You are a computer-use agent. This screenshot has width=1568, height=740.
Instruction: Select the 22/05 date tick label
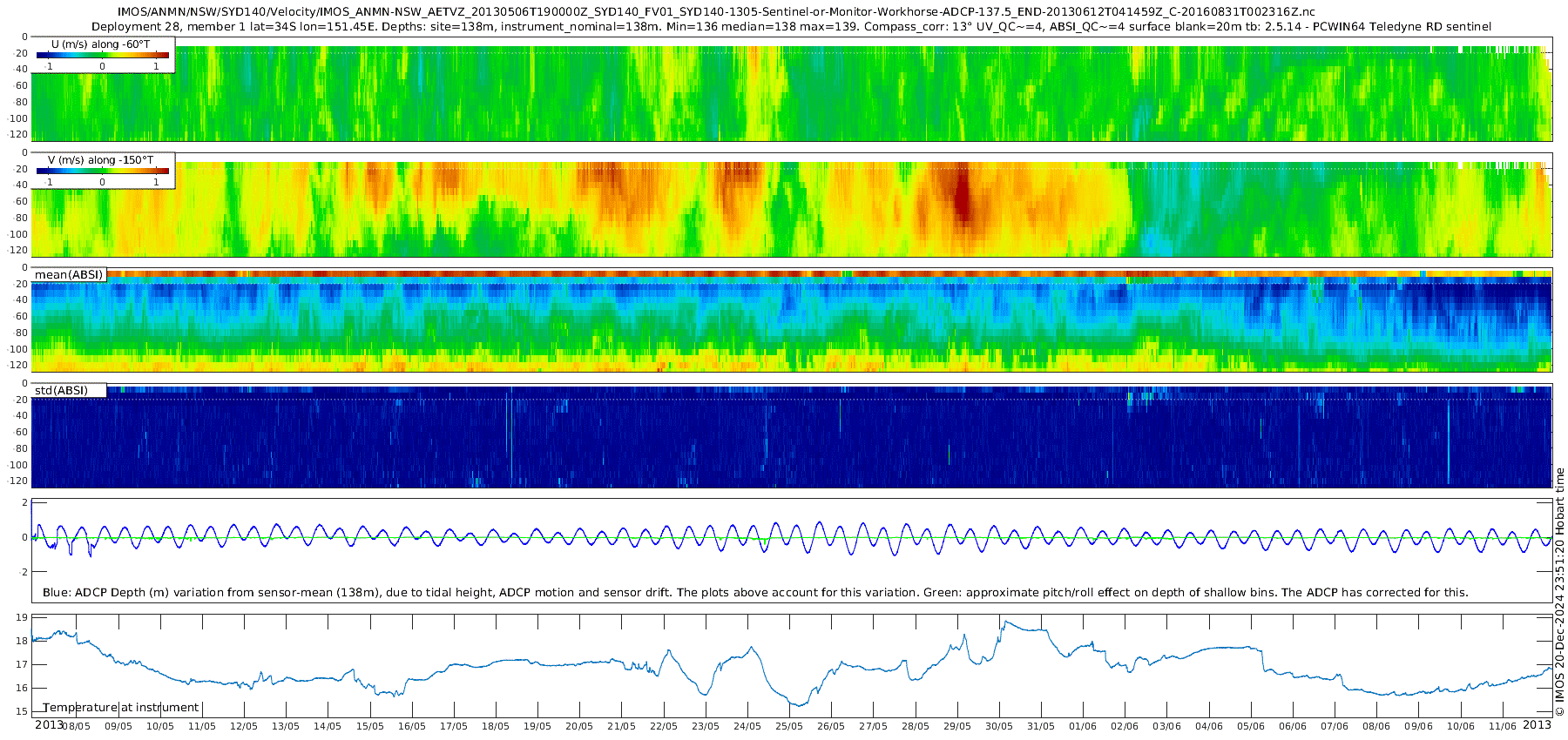click(x=663, y=726)
